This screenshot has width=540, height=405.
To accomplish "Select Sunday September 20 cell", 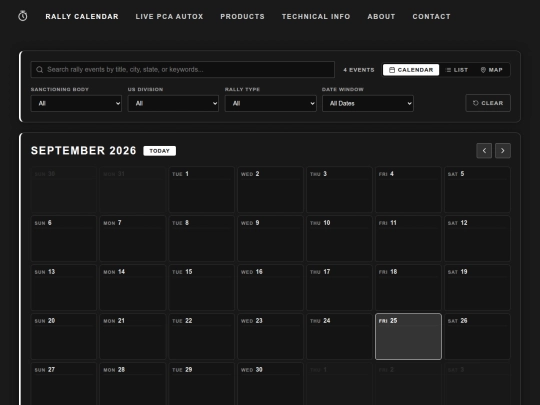I will pyautogui.click(x=64, y=336).
